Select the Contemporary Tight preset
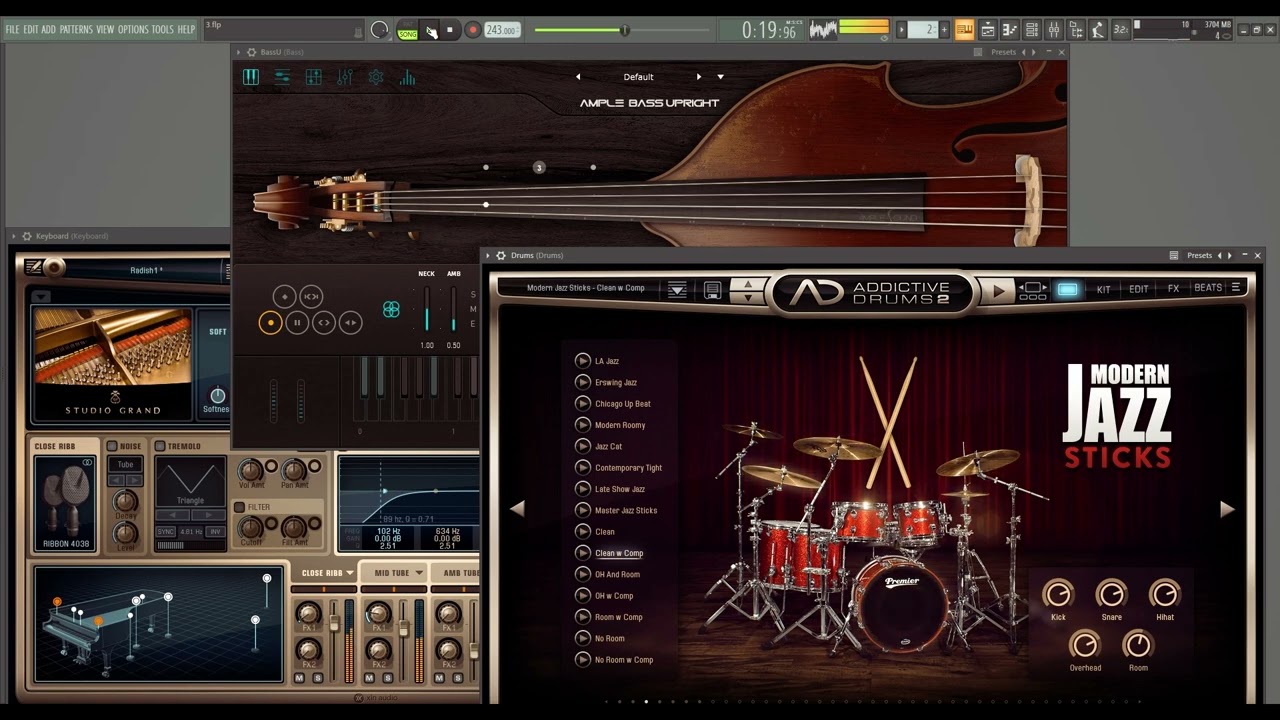The height and width of the screenshot is (720, 1280). [x=628, y=468]
